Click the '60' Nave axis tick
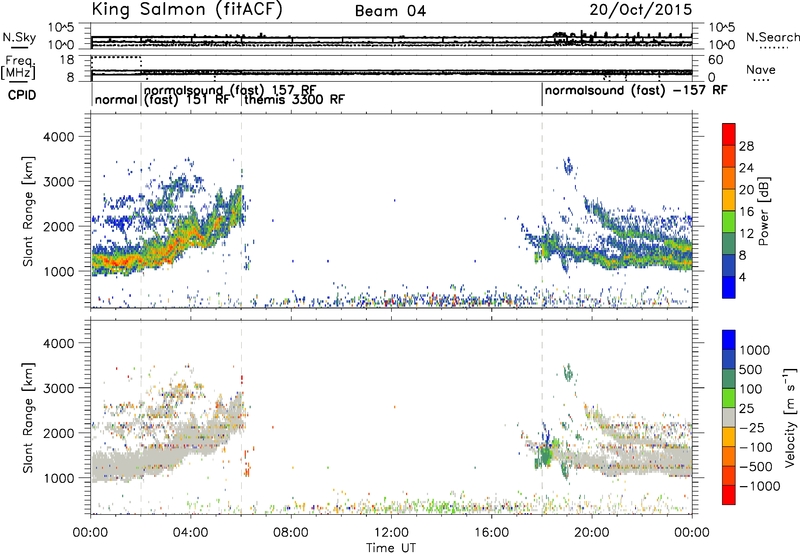 point(716,60)
